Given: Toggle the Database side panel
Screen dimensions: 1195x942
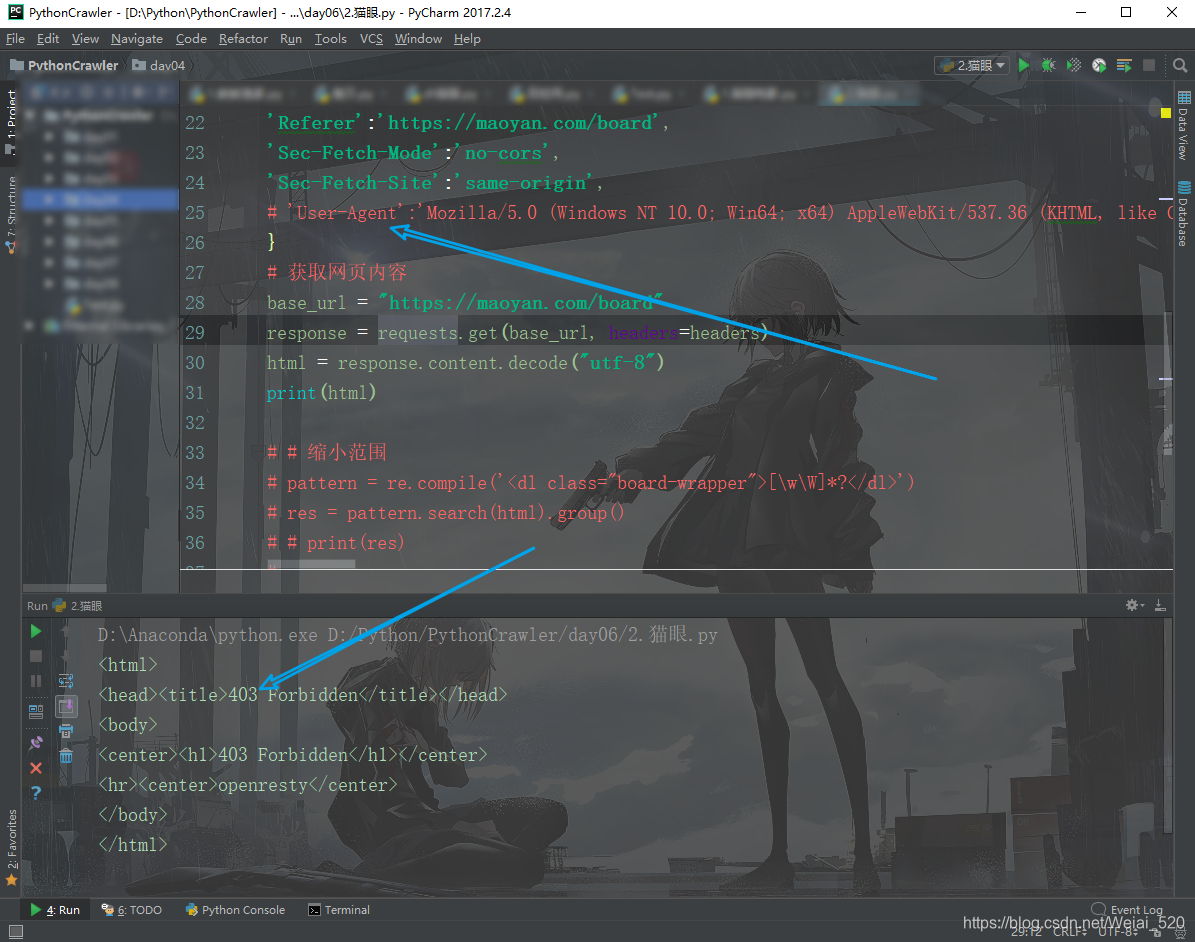Looking at the screenshot, I should coord(1184,214).
